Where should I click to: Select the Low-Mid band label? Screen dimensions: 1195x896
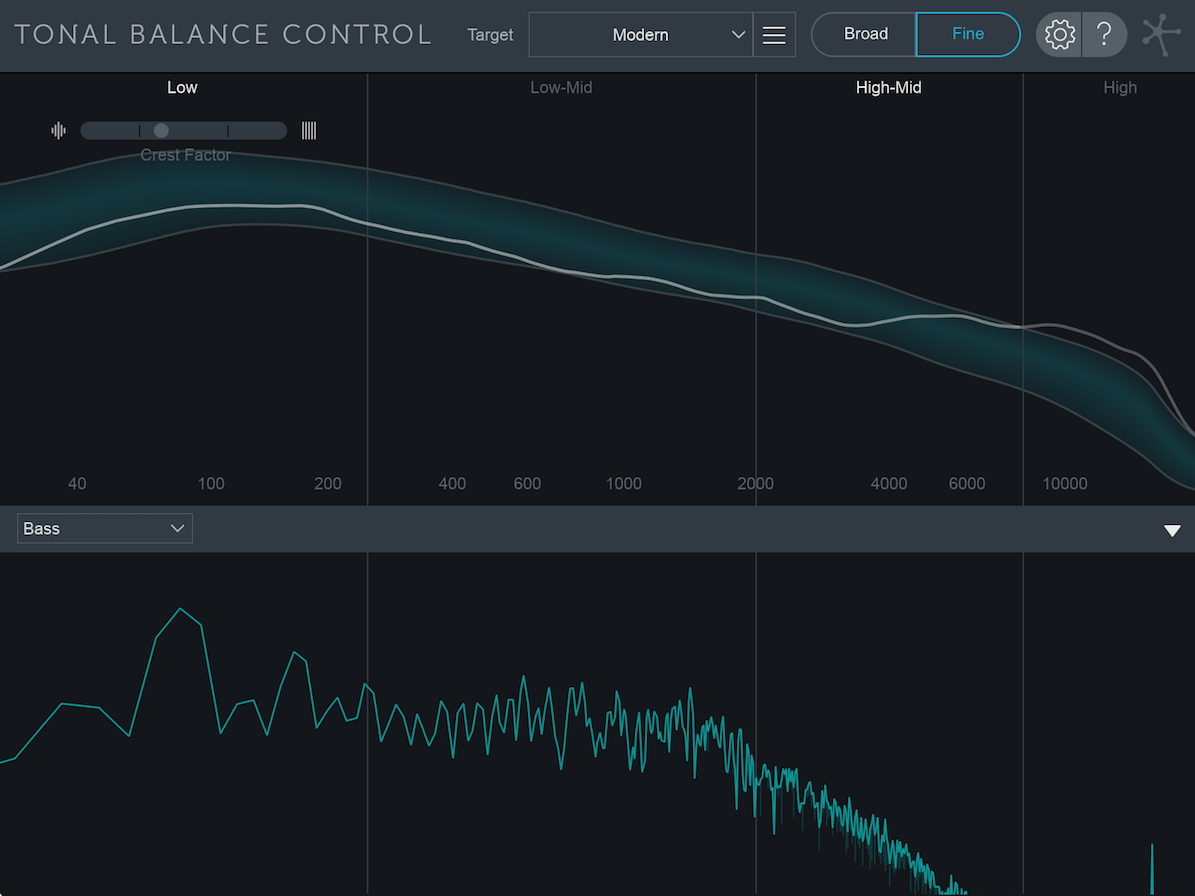click(561, 88)
